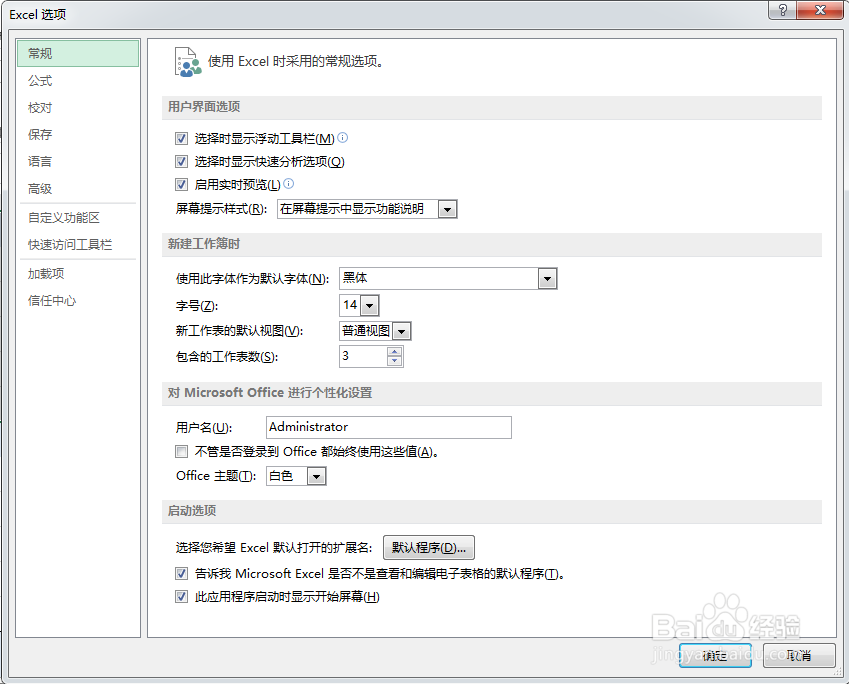
Task: Uncheck 启用实时预览 checkbox
Action: (181, 185)
